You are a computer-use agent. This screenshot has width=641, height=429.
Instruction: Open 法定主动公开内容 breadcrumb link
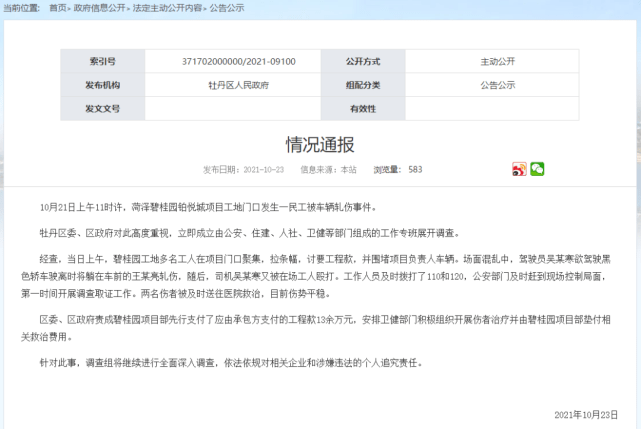[x=167, y=8]
